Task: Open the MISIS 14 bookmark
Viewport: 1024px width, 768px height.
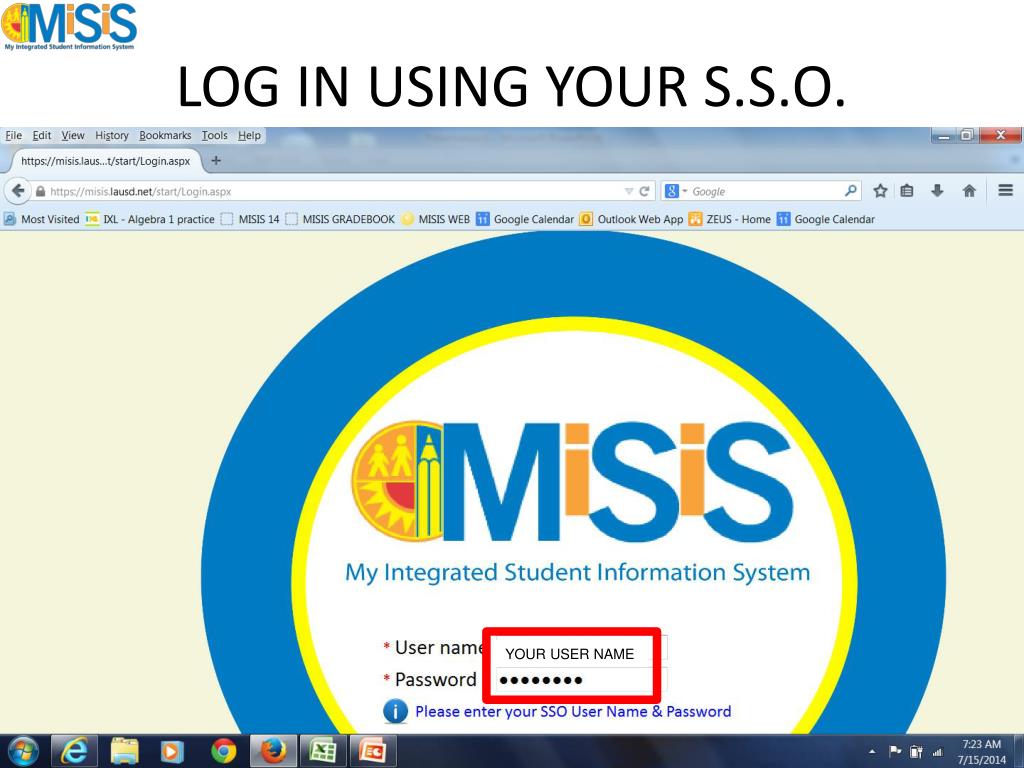Action: pos(250,219)
